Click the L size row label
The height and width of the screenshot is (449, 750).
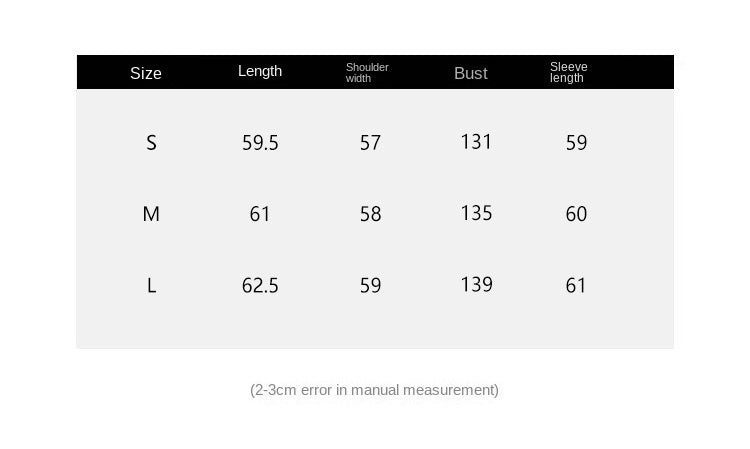tap(151, 286)
